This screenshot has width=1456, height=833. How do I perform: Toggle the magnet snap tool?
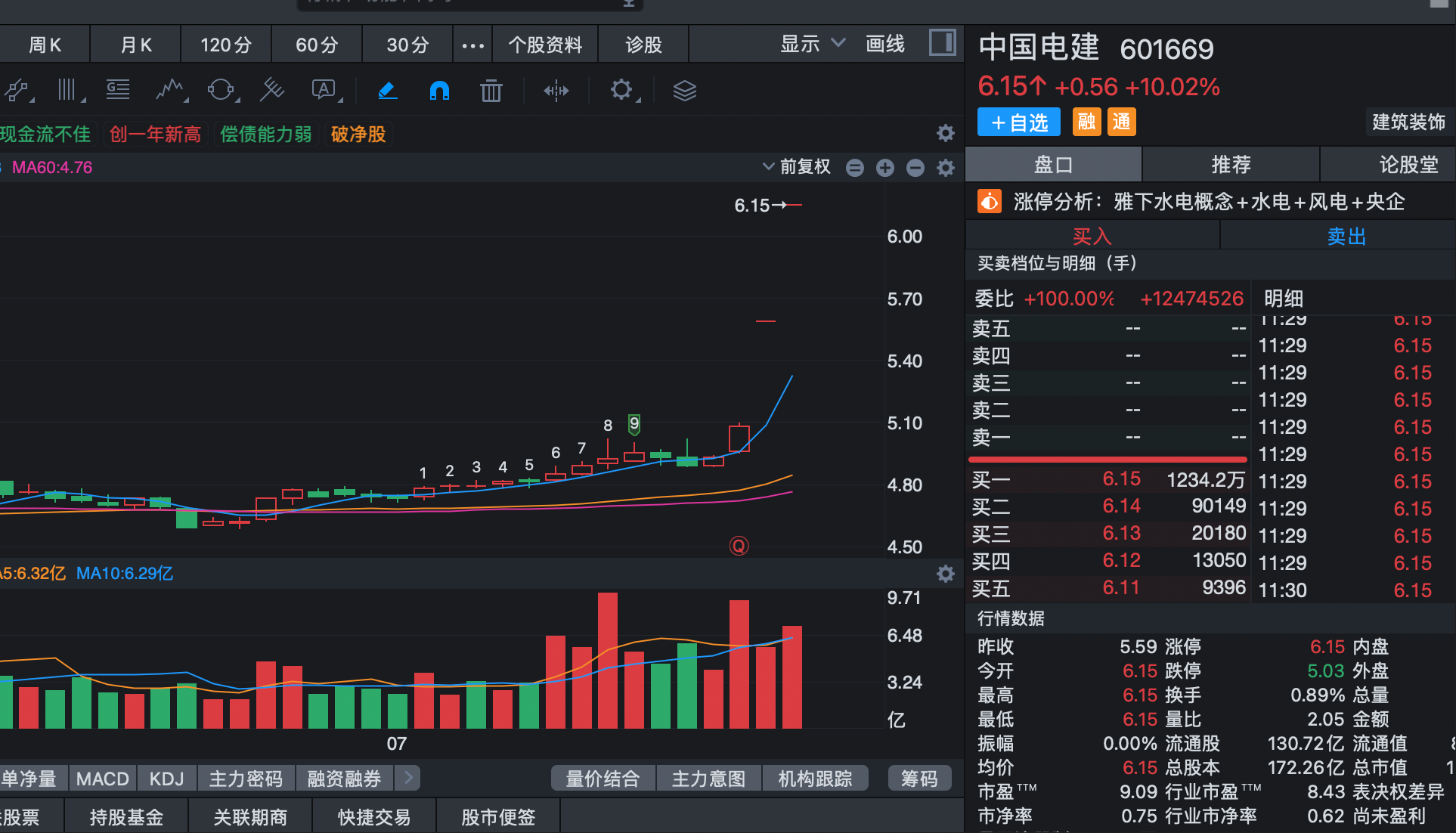pyautogui.click(x=439, y=91)
